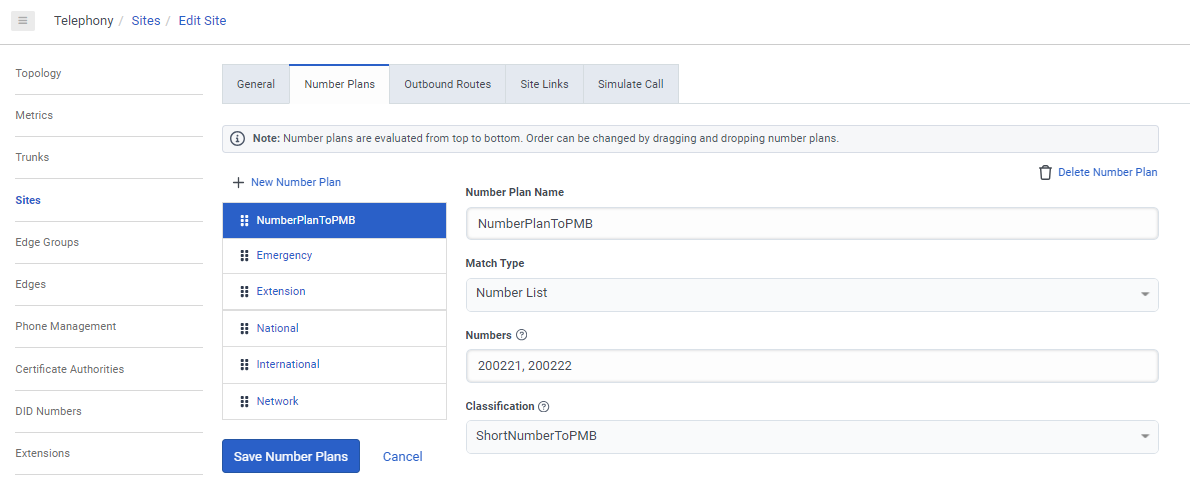Open Topology in the sidebar

[x=38, y=74]
